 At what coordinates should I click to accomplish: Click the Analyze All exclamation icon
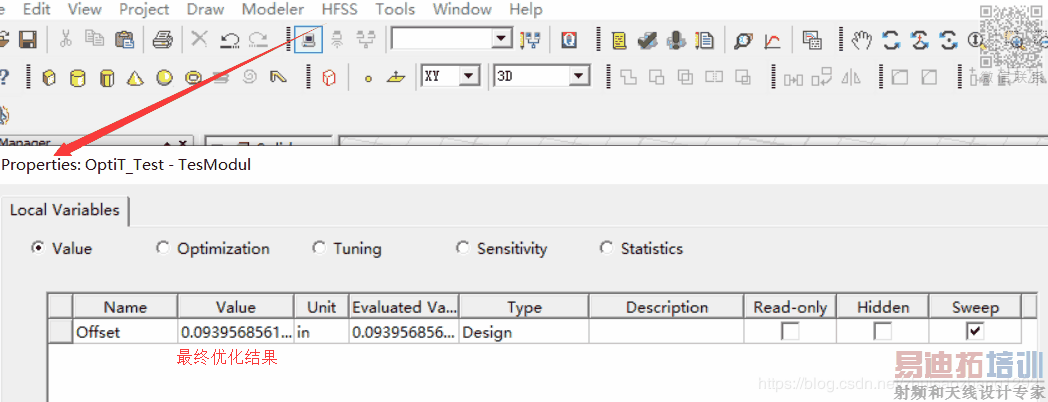[676, 40]
